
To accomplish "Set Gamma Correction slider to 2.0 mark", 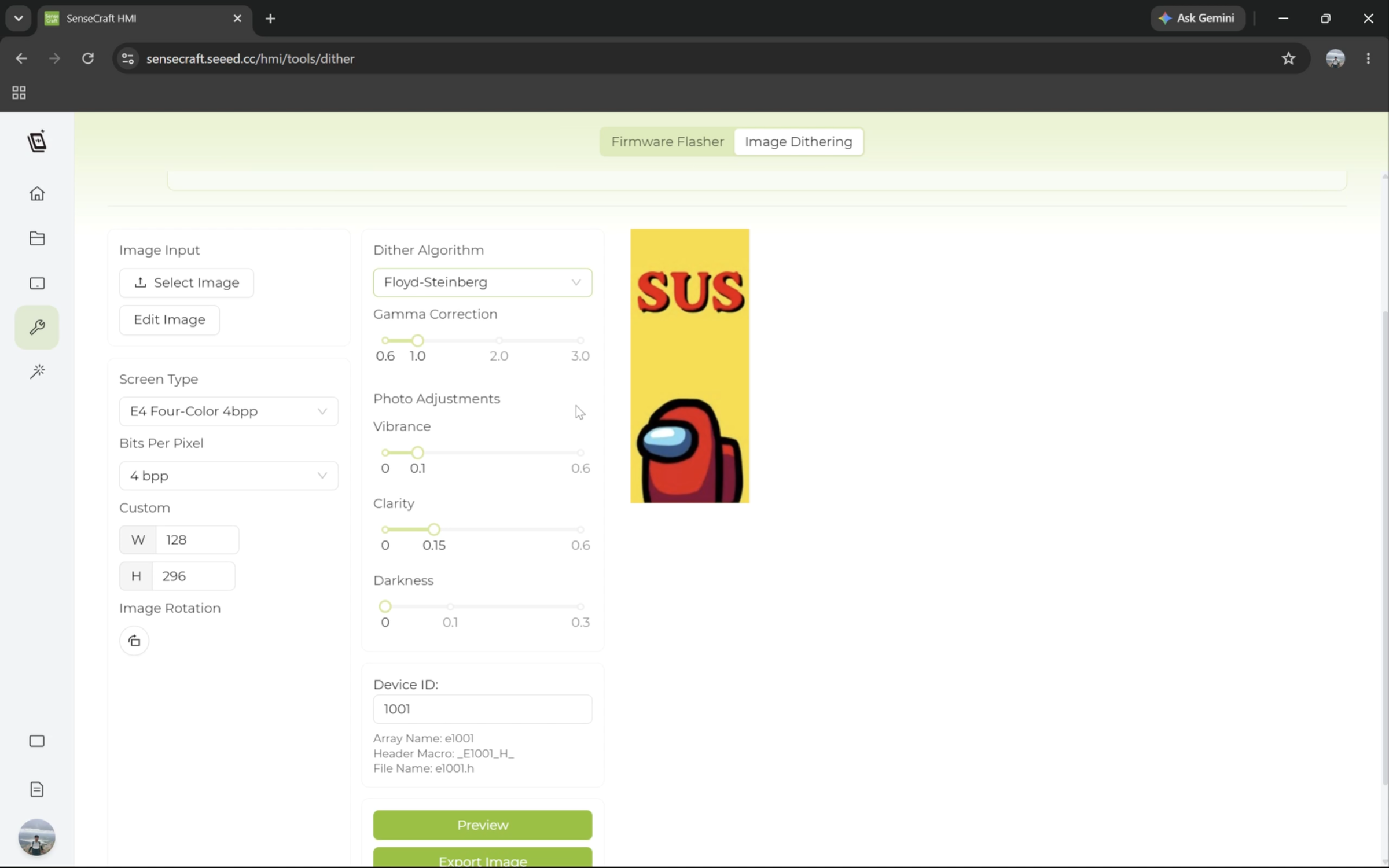I will (499, 340).
